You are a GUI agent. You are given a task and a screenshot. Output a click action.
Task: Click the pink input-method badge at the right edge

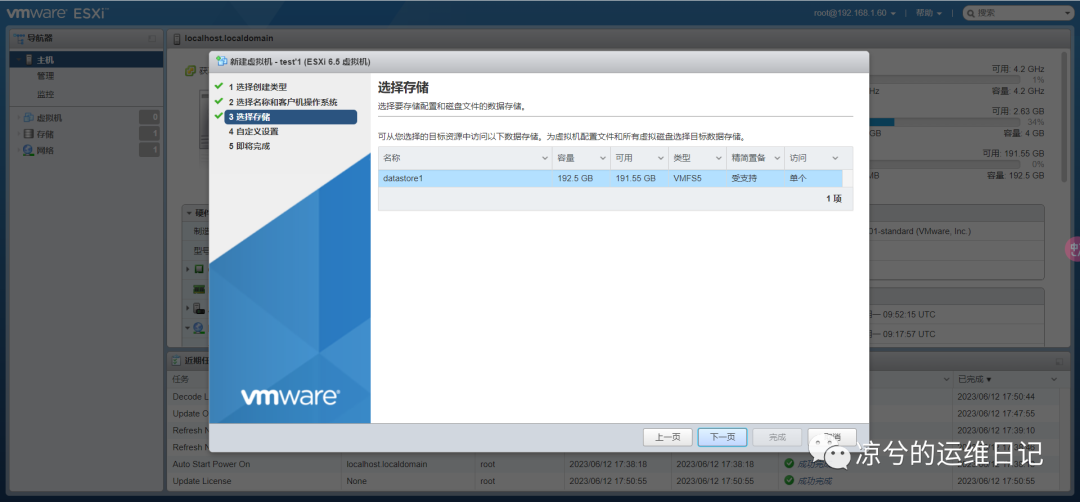click(1073, 249)
